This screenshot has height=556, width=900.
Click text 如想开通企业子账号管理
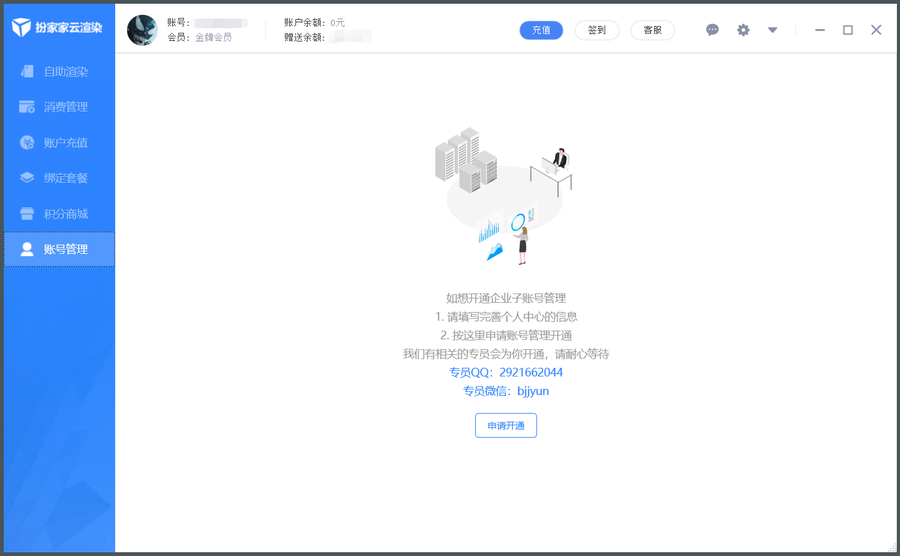pos(506,298)
